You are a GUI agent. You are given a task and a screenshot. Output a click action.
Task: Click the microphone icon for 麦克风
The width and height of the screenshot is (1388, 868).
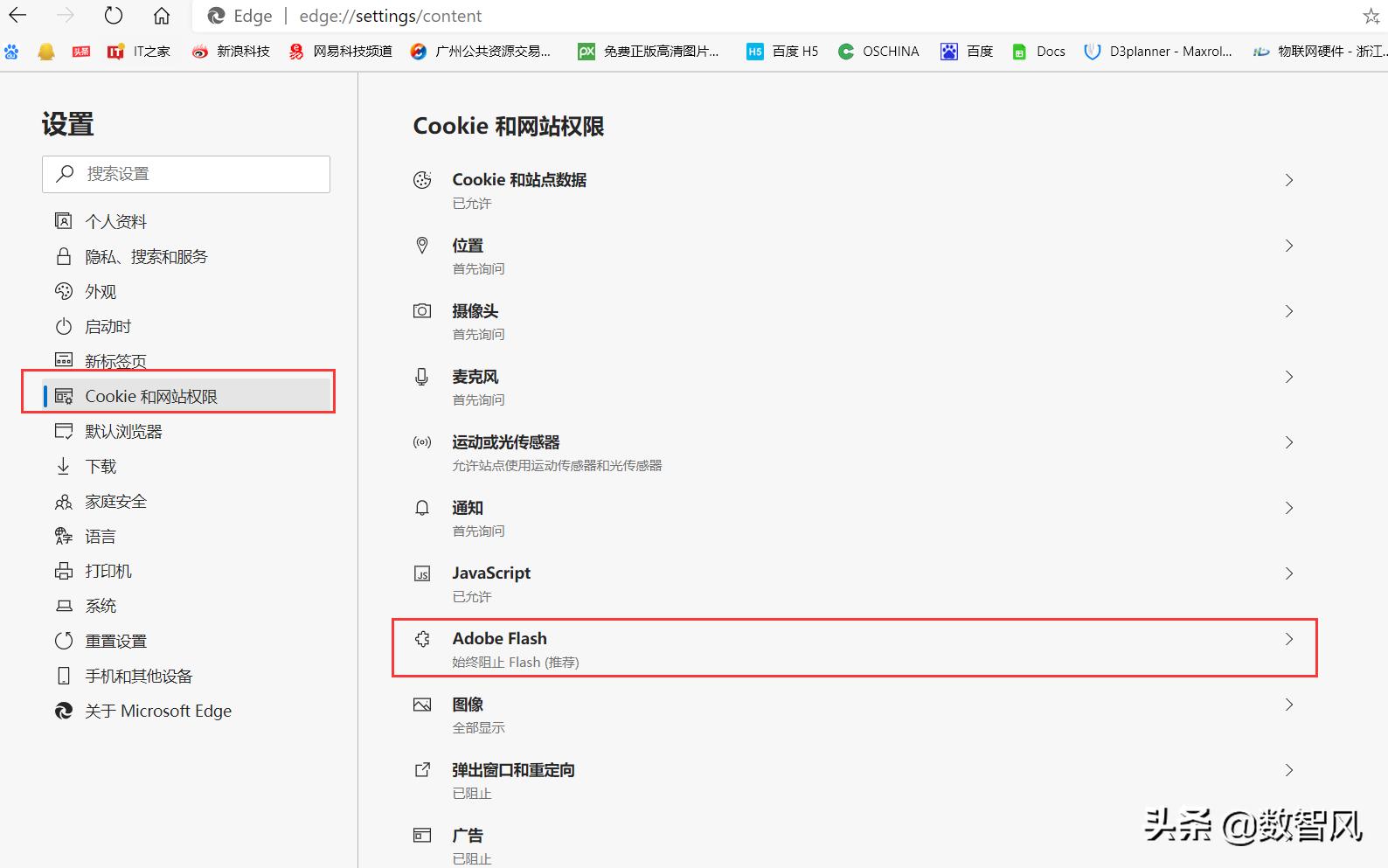pos(422,377)
